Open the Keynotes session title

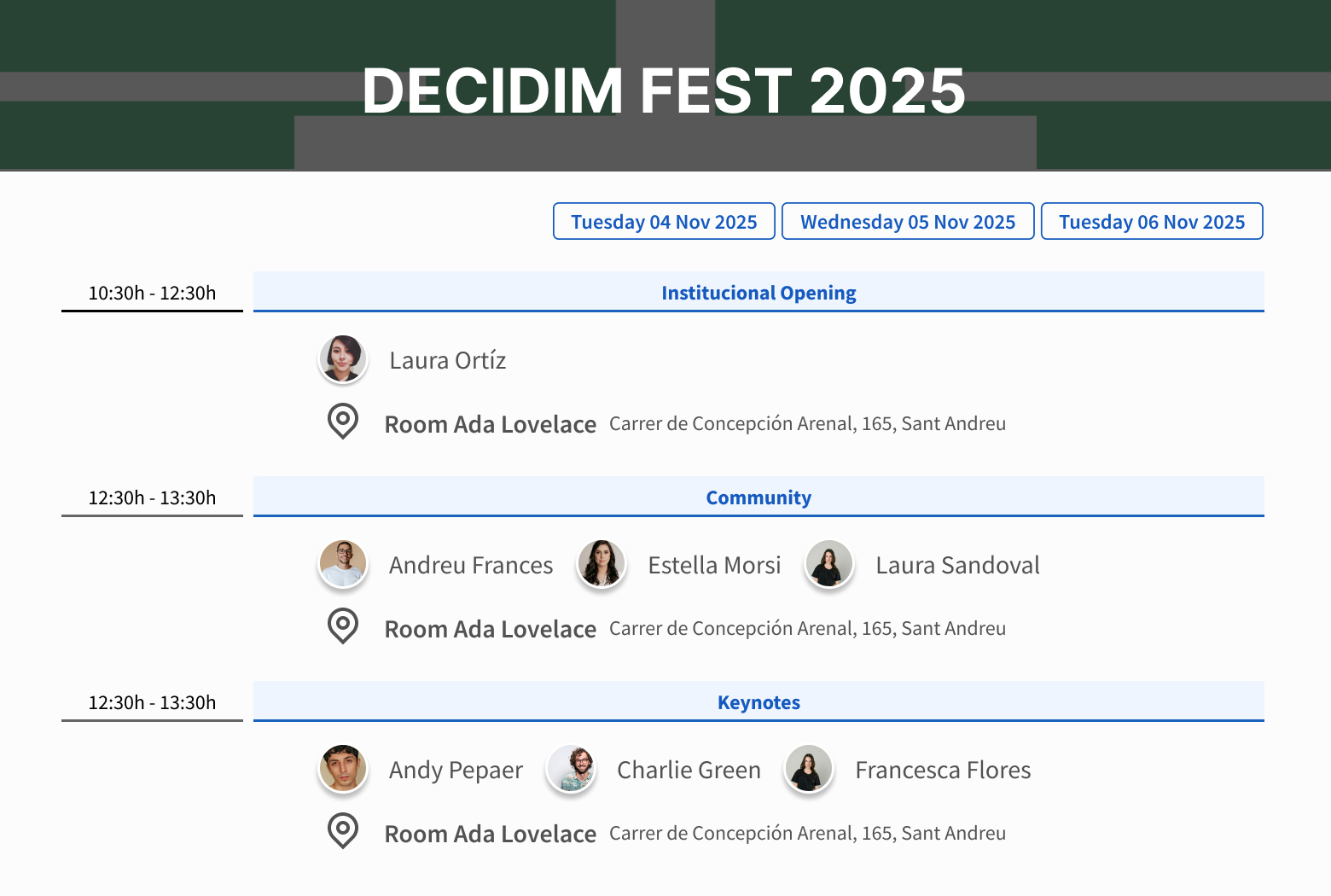(758, 702)
